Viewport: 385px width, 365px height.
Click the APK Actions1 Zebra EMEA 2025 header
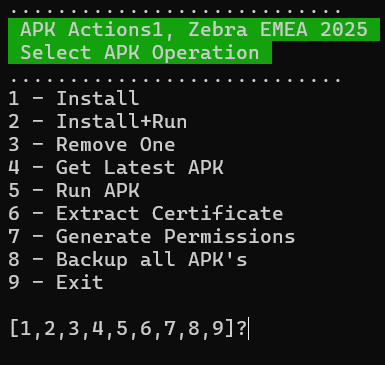pyautogui.click(x=194, y=29)
